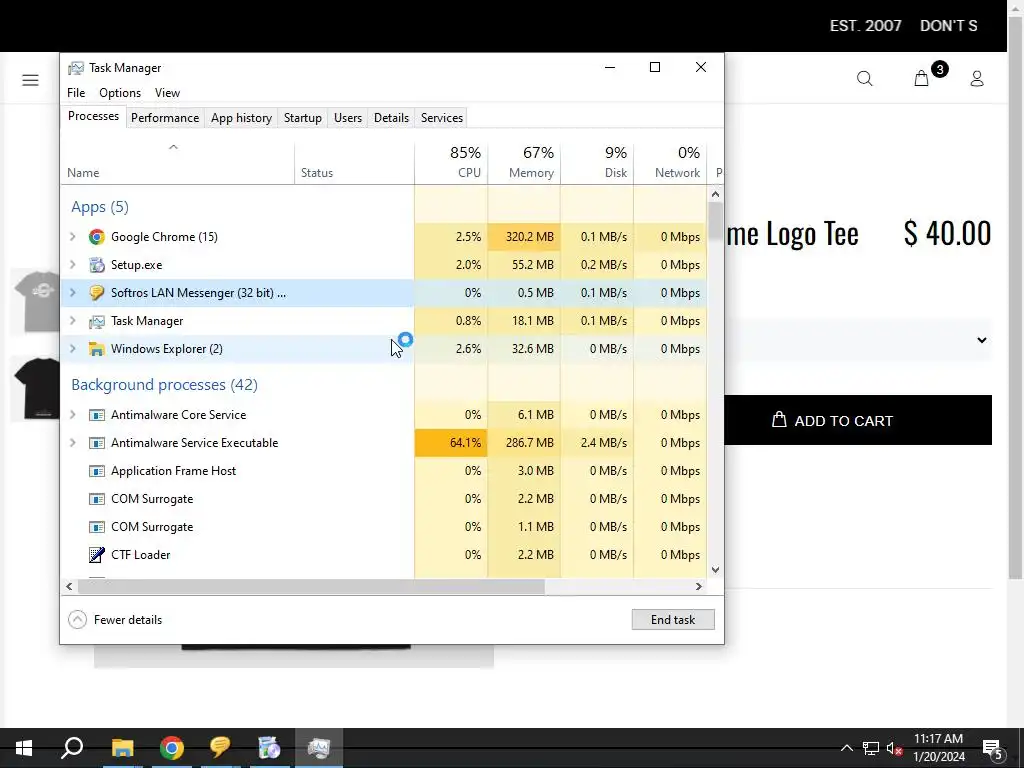Open Softros LAN Messenger taskbar icon
This screenshot has width=1024, height=768.
(x=220, y=748)
